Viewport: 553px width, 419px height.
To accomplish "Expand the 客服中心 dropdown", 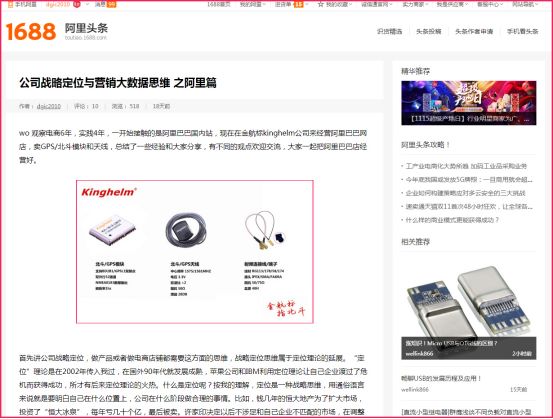I will click(x=490, y=5).
